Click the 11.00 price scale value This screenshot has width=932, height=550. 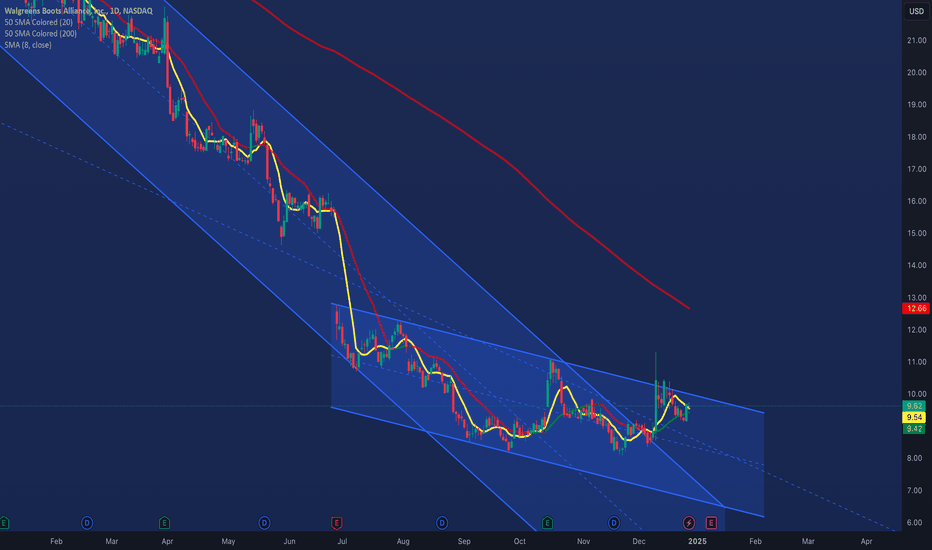[x=917, y=362]
